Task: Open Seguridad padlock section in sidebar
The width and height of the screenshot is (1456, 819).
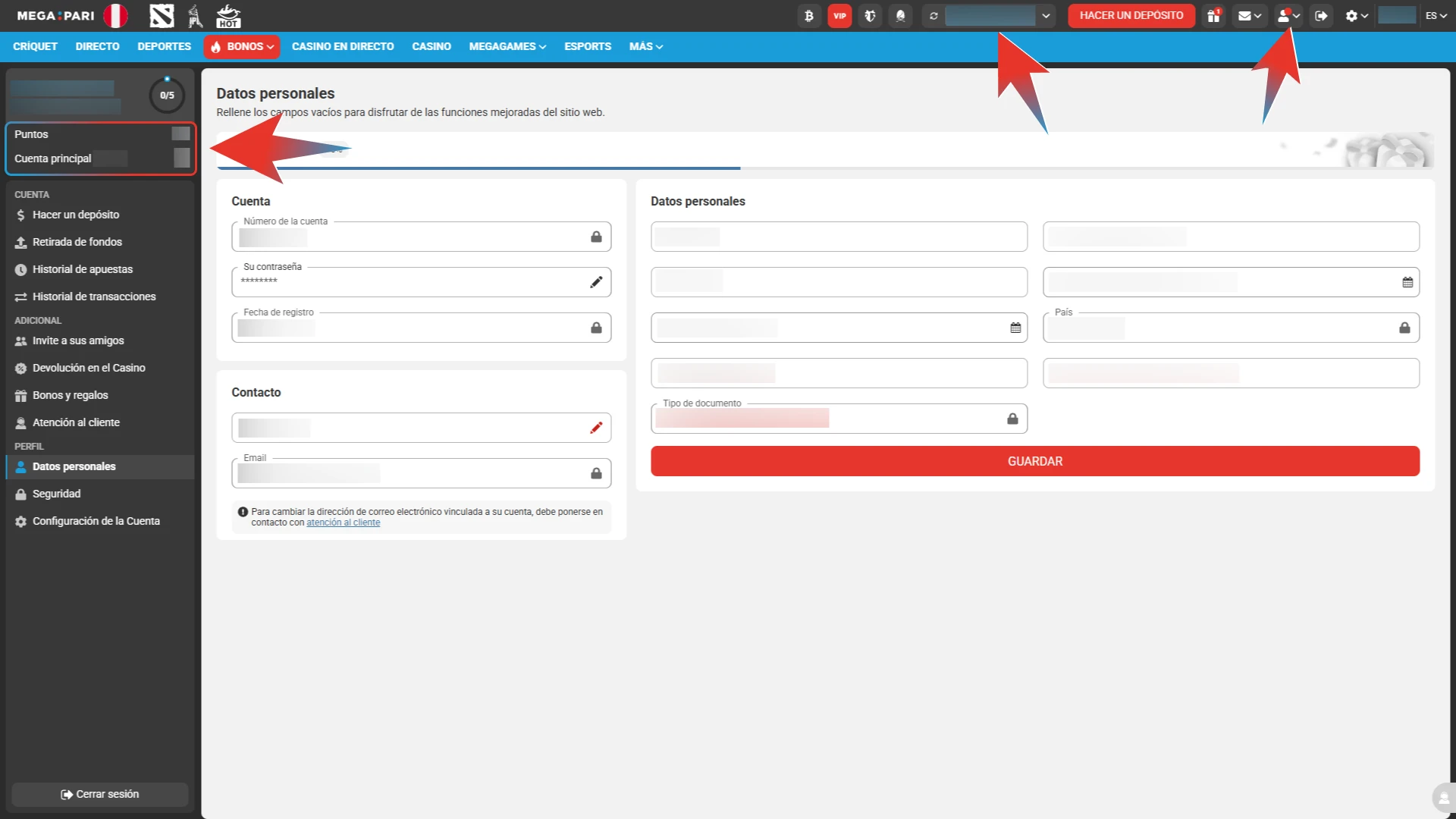Action: [20, 494]
